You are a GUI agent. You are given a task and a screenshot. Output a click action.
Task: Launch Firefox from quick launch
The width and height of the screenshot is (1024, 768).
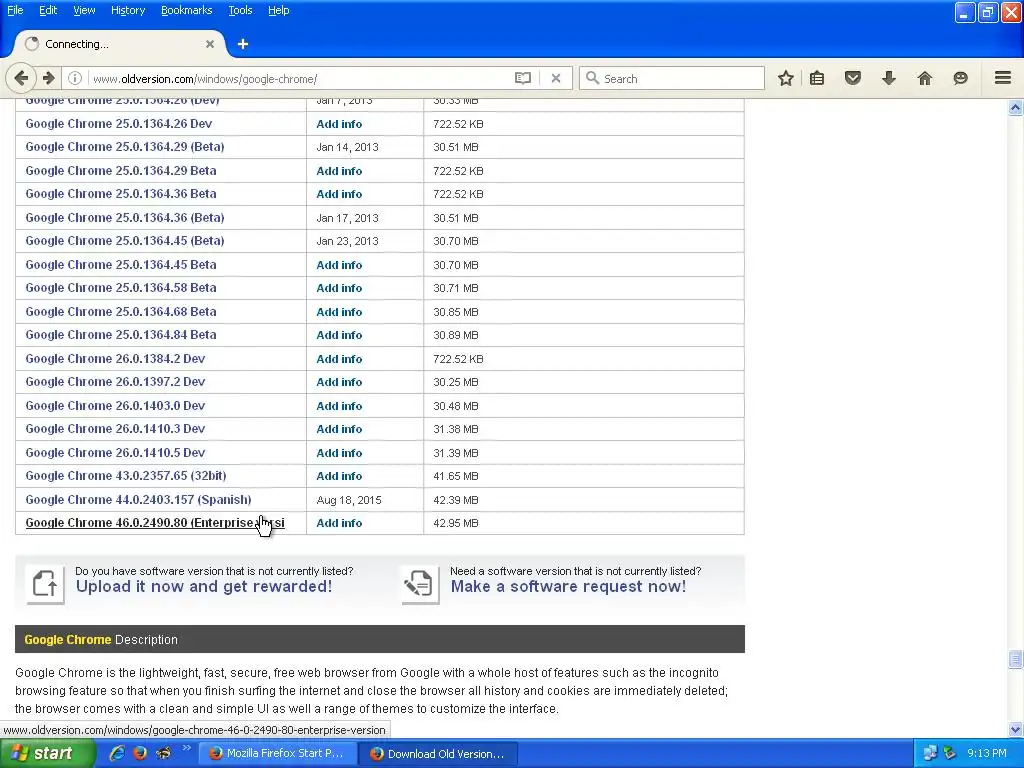(140, 753)
